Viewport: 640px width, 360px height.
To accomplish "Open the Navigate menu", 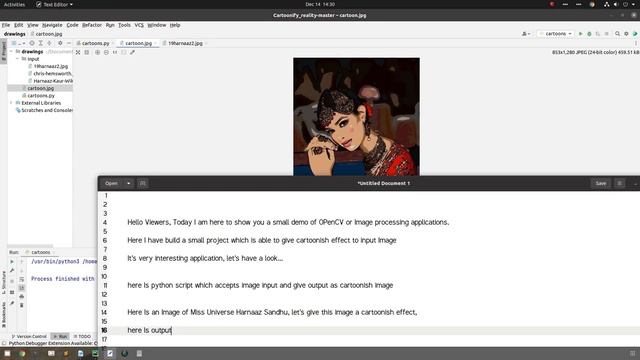I will [52, 25].
